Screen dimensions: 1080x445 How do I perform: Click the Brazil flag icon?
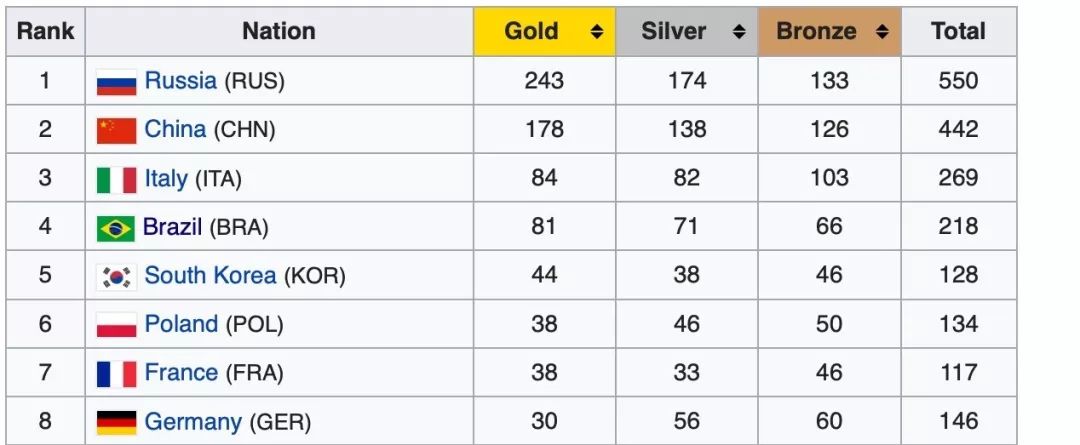(116, 229)
